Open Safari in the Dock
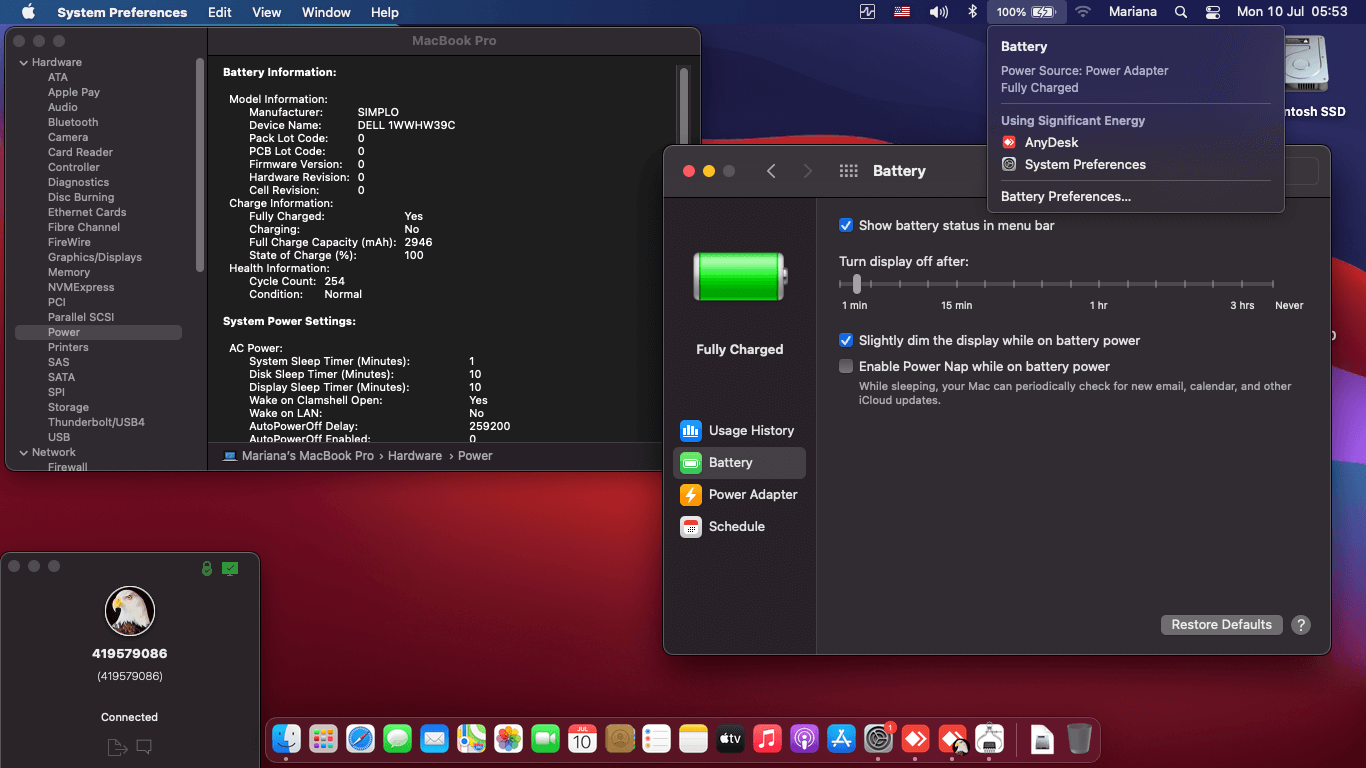 (x=360, y=739)
